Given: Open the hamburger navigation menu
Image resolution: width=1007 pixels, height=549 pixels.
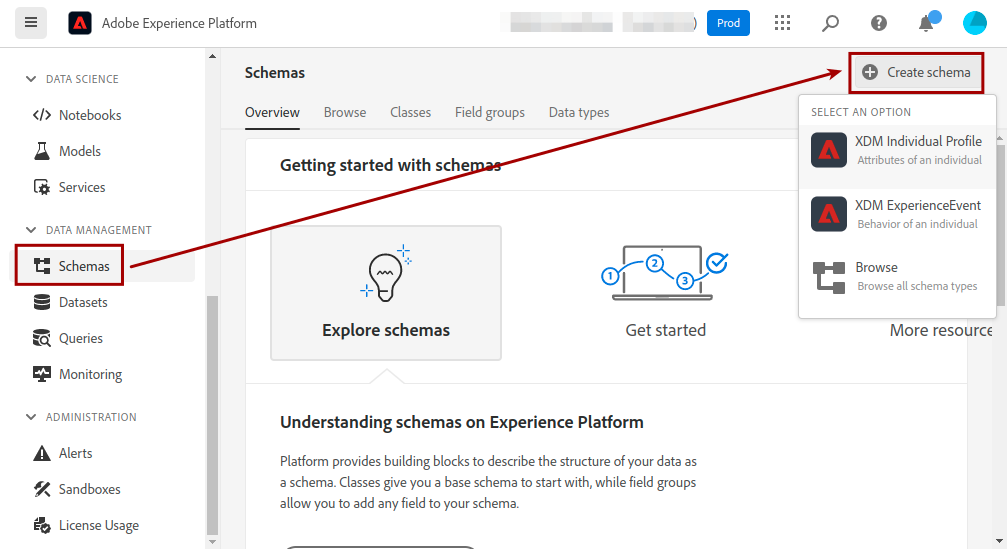Looking at the screenshot, I should coord(31,23).
